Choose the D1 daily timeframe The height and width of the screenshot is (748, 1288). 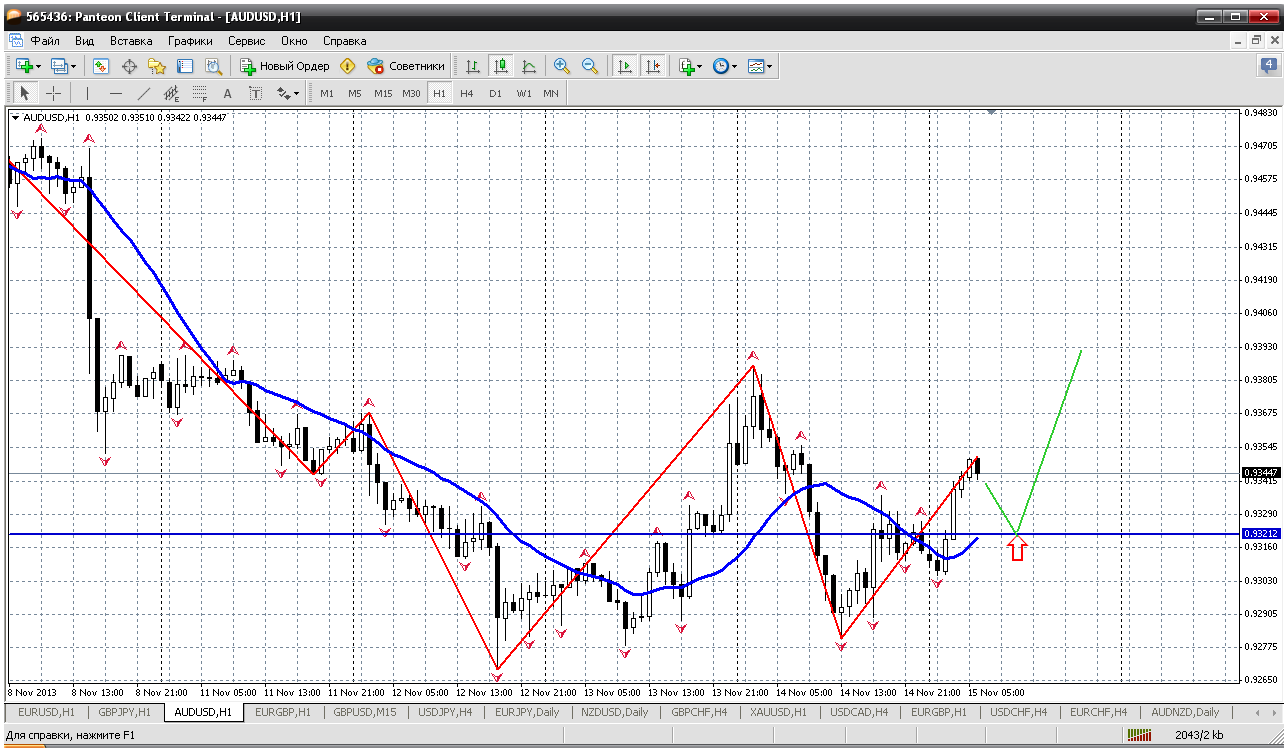click(495, 93)
